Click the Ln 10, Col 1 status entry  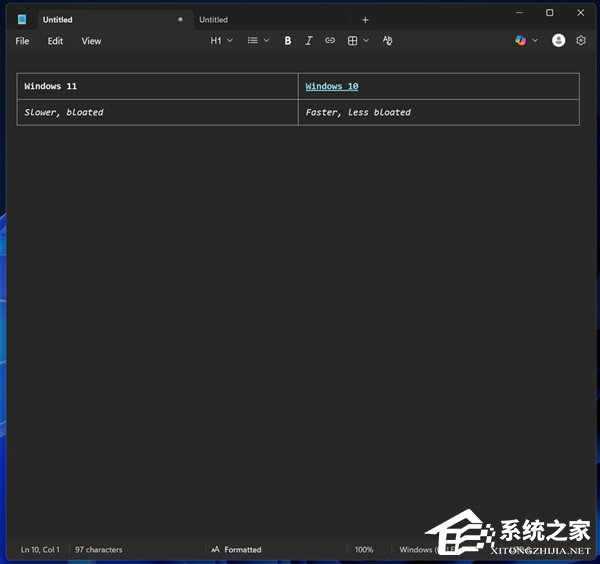click(x=40, y=550)
